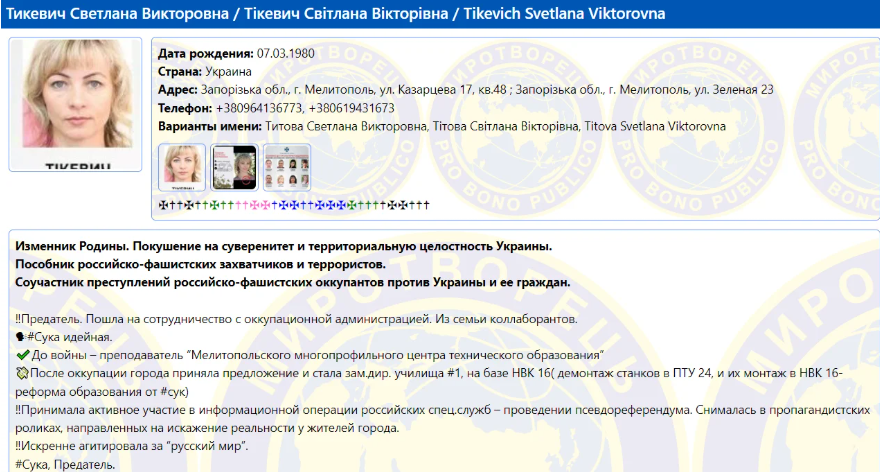Click the emoji before "После оккупации"

[x=22, y=373]
